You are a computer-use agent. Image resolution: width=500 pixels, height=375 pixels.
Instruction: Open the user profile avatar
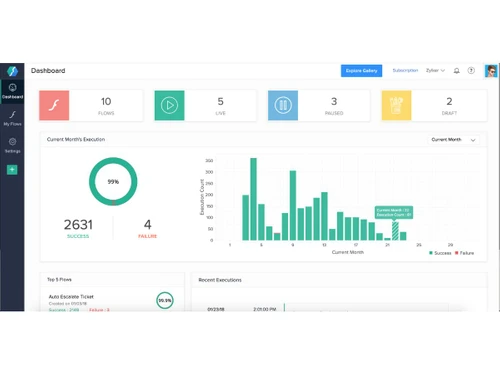click(x=491, y=71)
